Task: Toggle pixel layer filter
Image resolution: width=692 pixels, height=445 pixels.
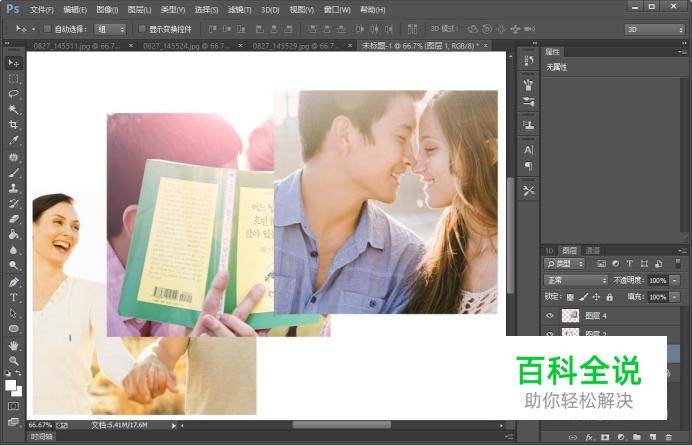Action: coord(601,264)
